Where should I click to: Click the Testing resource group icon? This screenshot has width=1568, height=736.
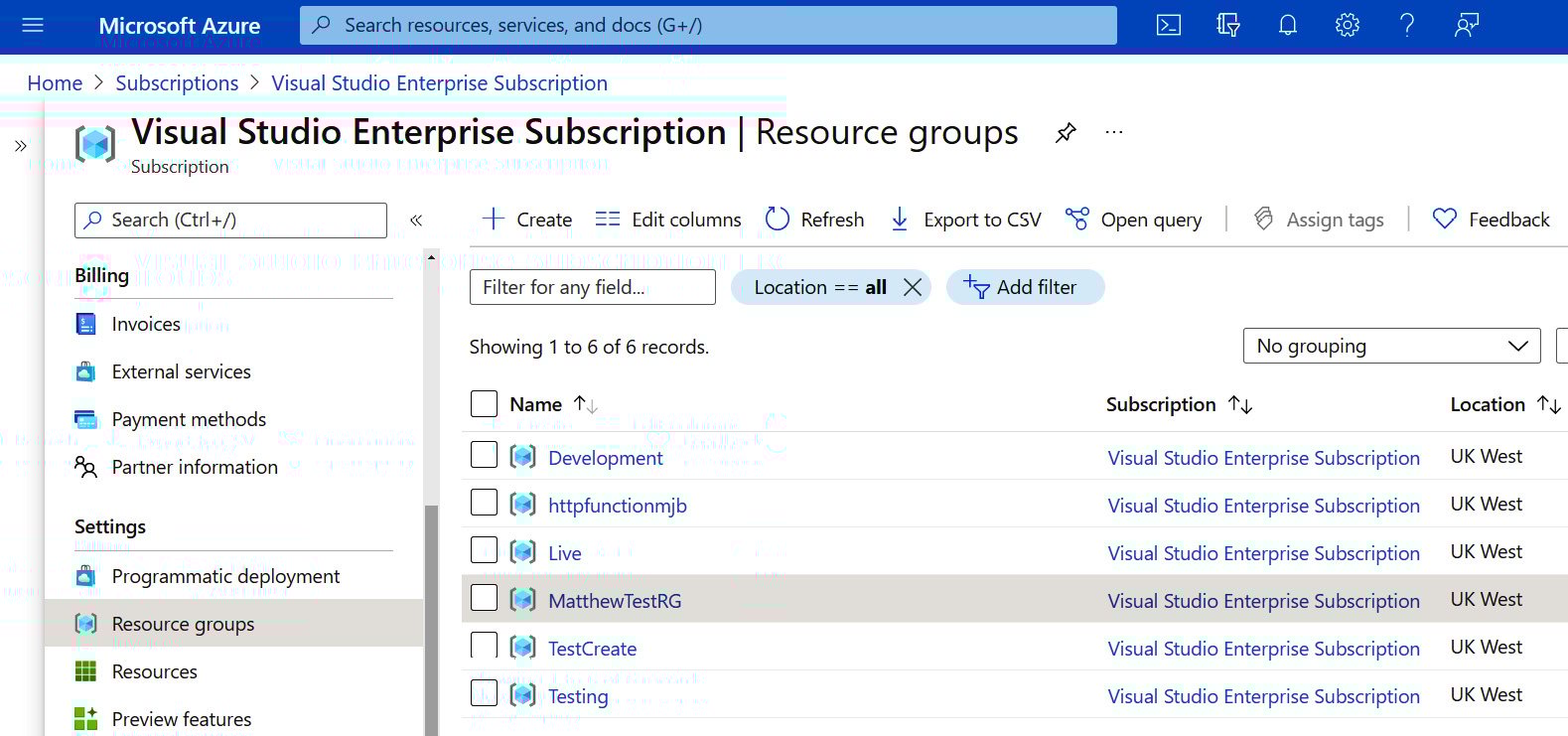(x=523, y=695)
